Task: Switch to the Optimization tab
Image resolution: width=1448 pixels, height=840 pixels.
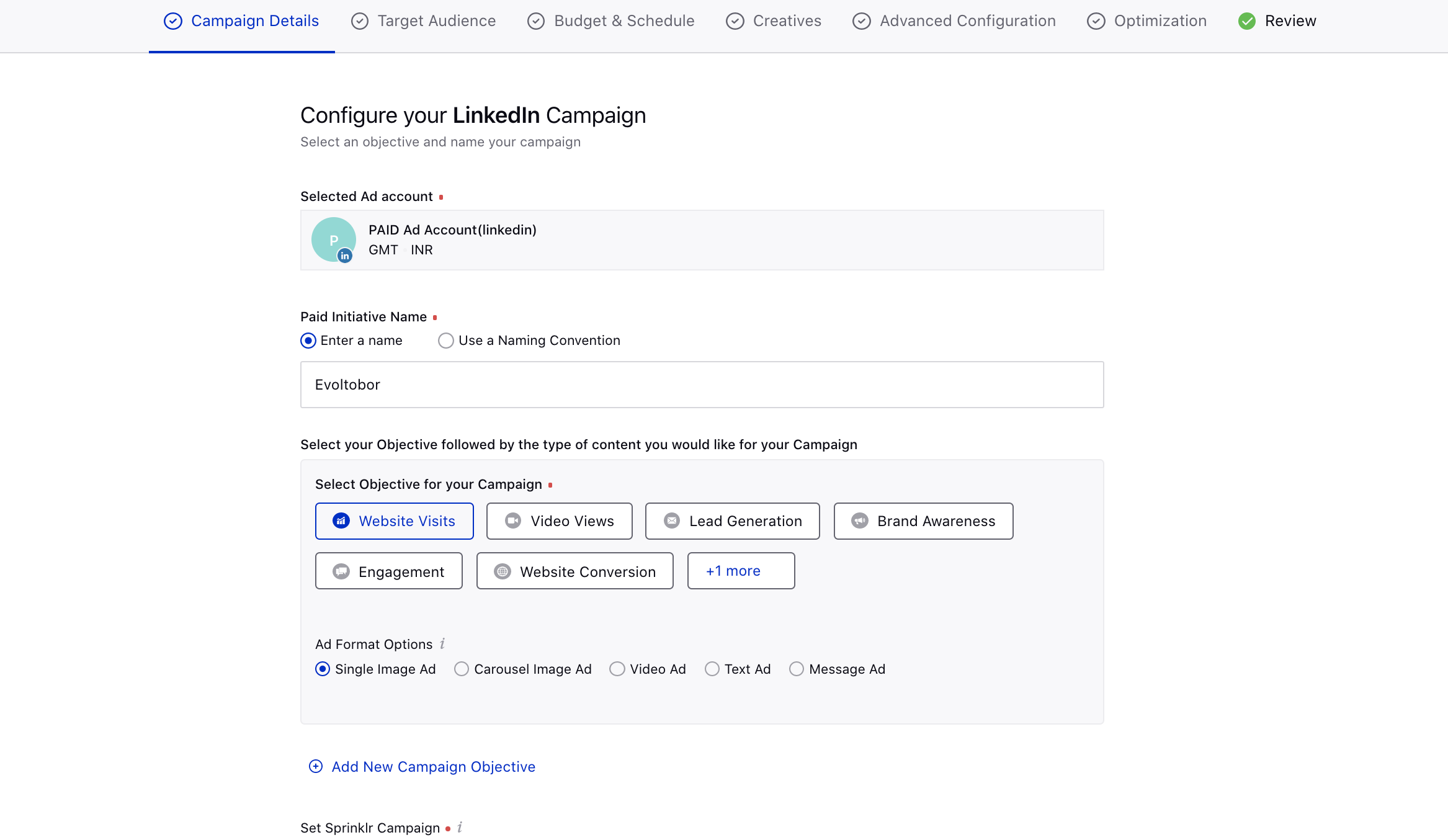Action: (x=1146, y=21)
